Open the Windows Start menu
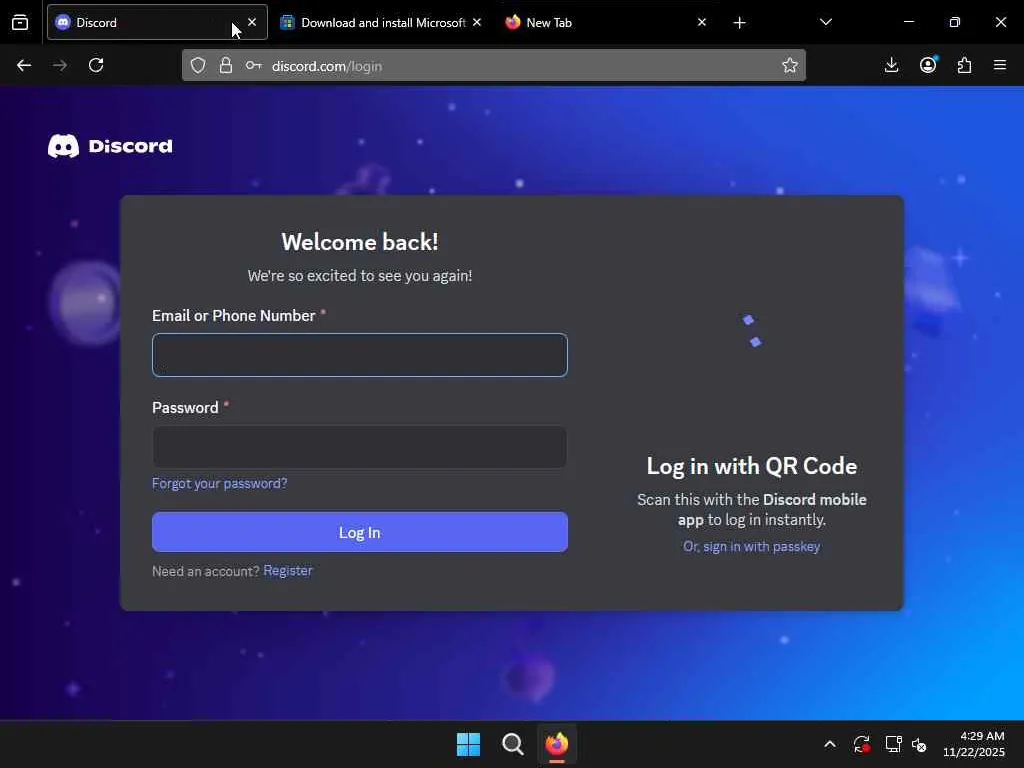 (x=468, y=744)
